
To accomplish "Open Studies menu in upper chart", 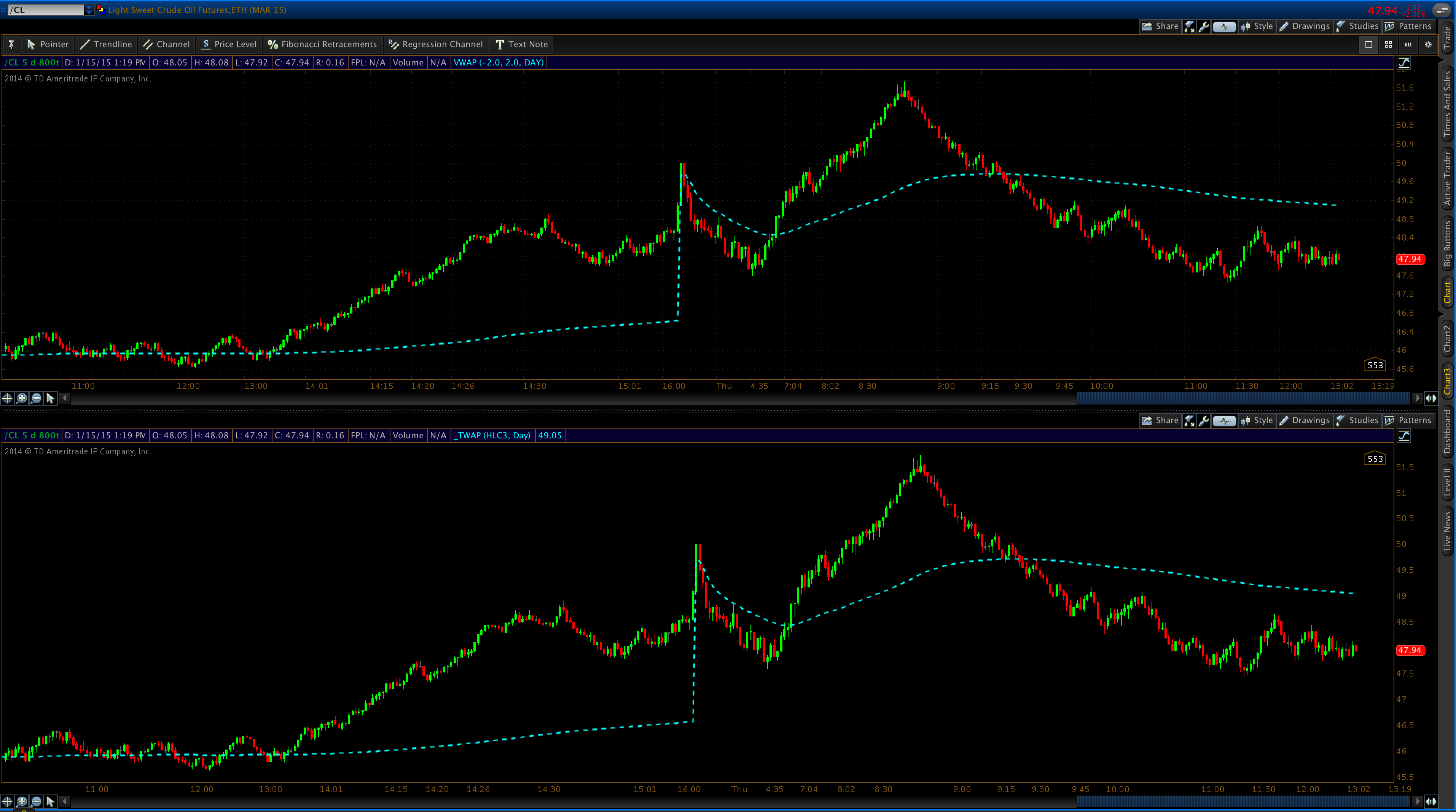I will [x=1357, y=26].
